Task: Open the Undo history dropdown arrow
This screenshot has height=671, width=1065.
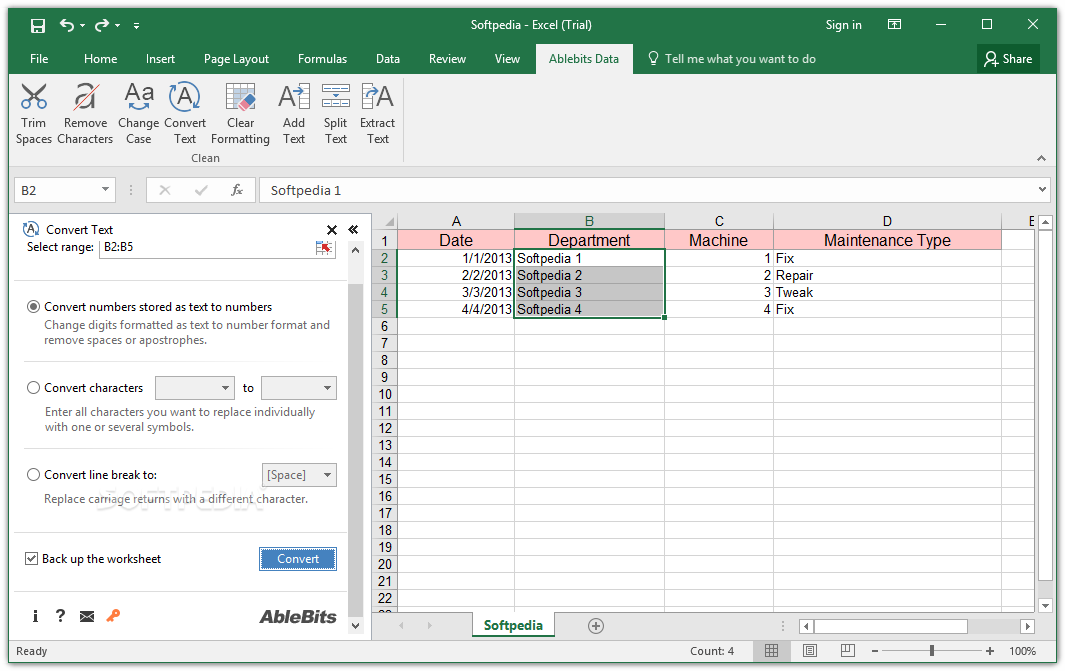Action: [x=82, y=26]
